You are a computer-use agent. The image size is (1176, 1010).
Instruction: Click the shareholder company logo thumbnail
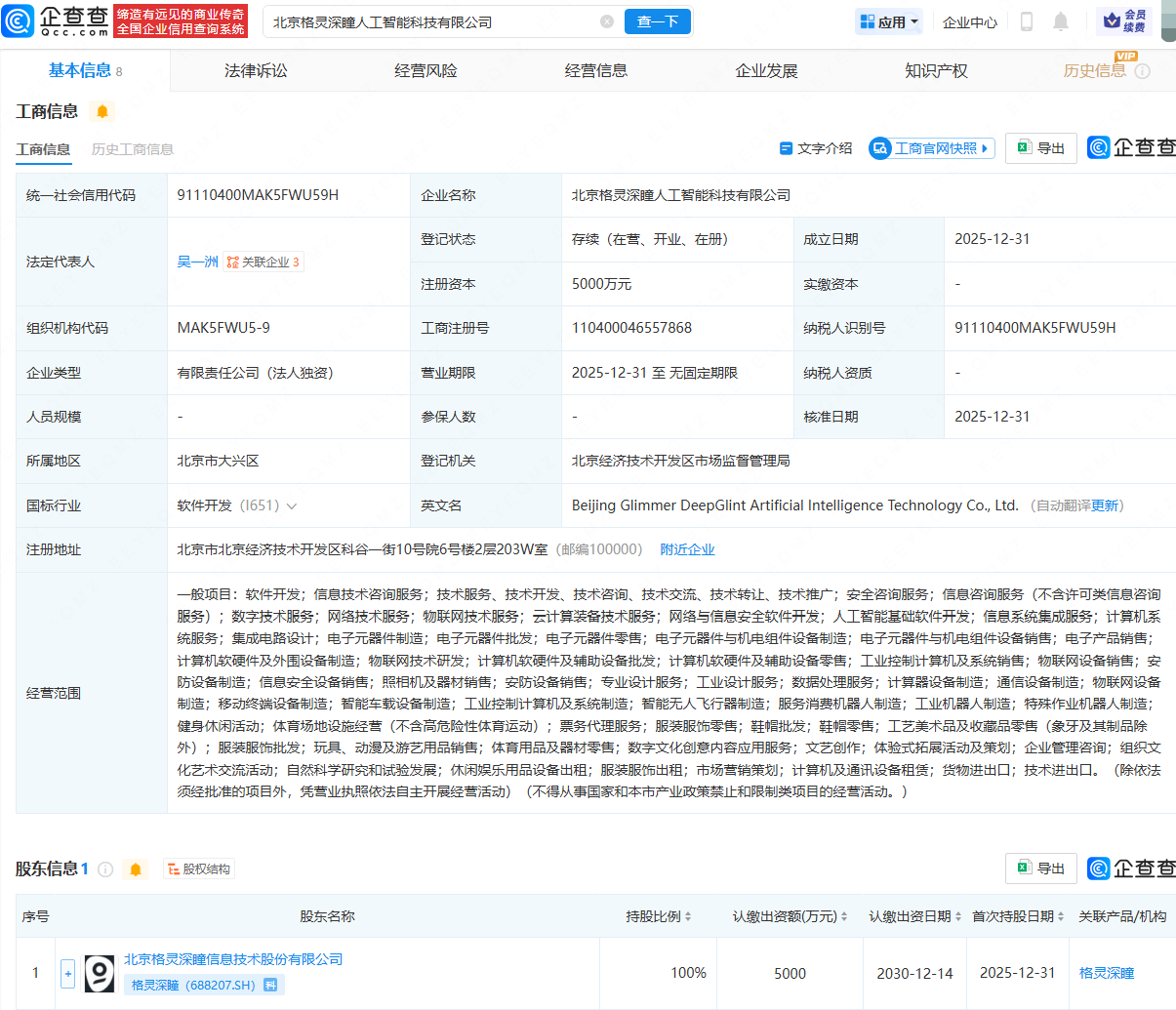click(x=99, y=973)
